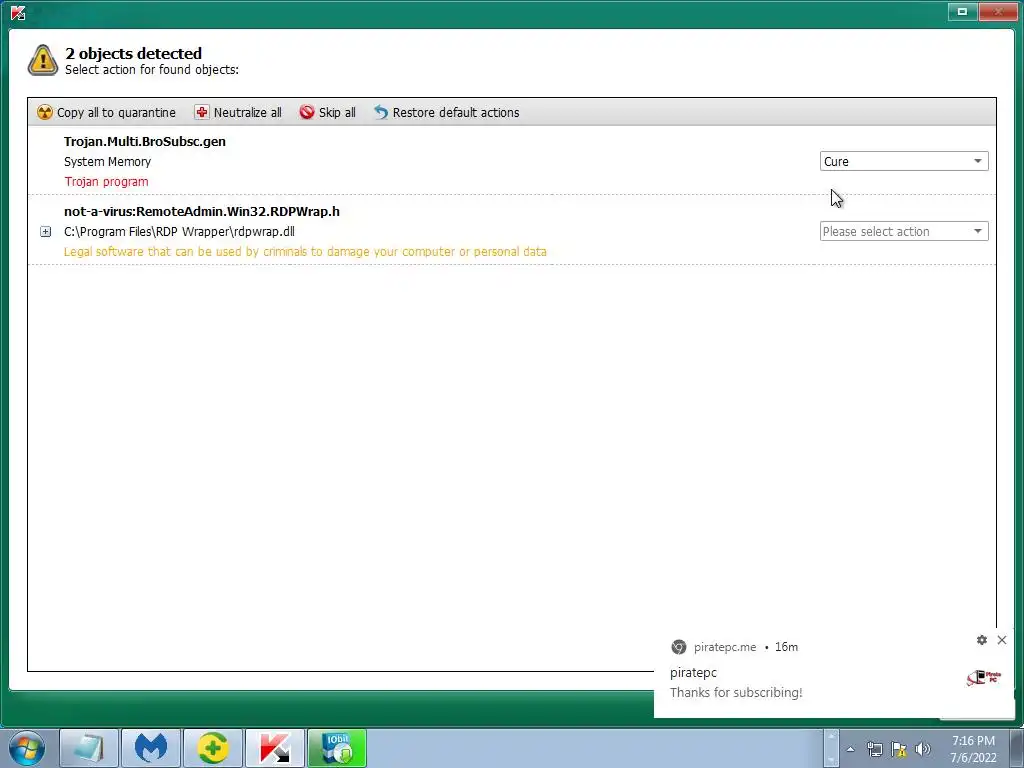
Task: Open the green plus taskbar application
Action: 213,748
